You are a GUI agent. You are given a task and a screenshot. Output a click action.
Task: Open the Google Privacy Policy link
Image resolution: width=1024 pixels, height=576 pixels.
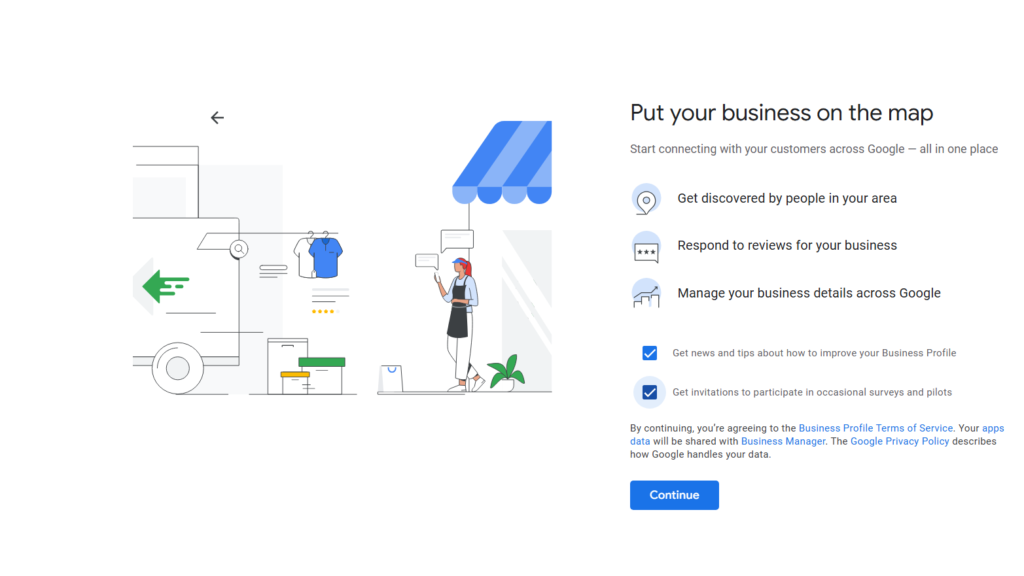(x=899, y=441)
